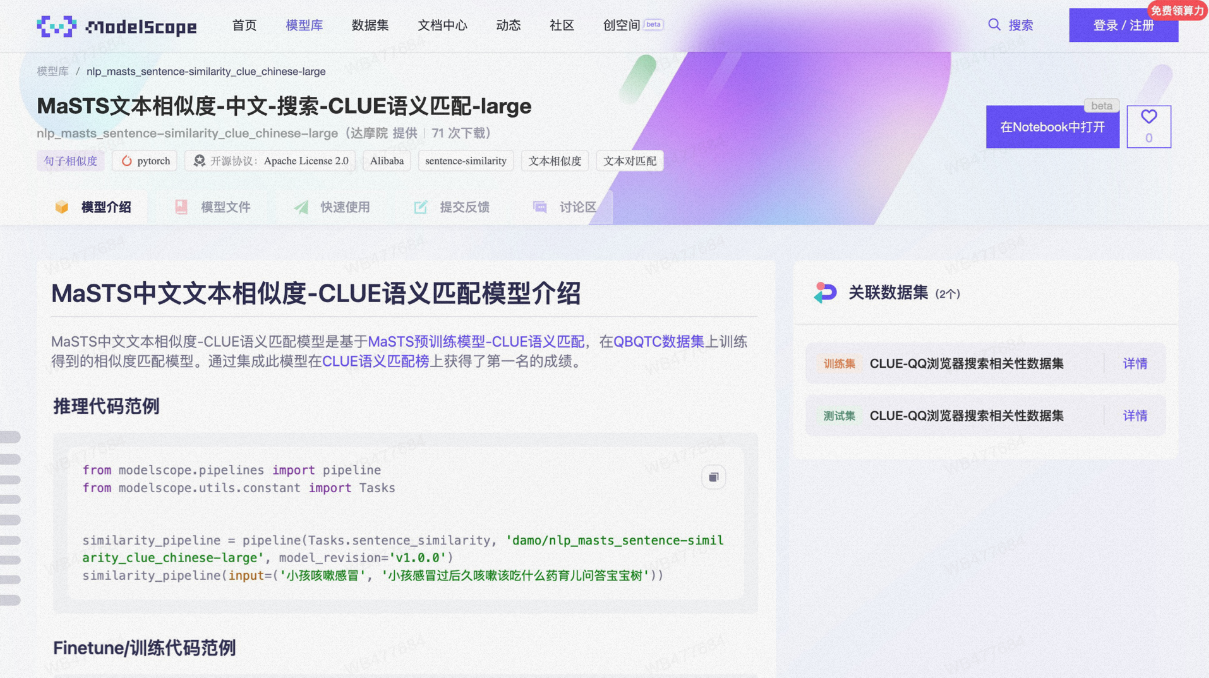Click the 免费领算力 badge
1209x678 pixels.
pyautogui.click(x=1177, y=10)
